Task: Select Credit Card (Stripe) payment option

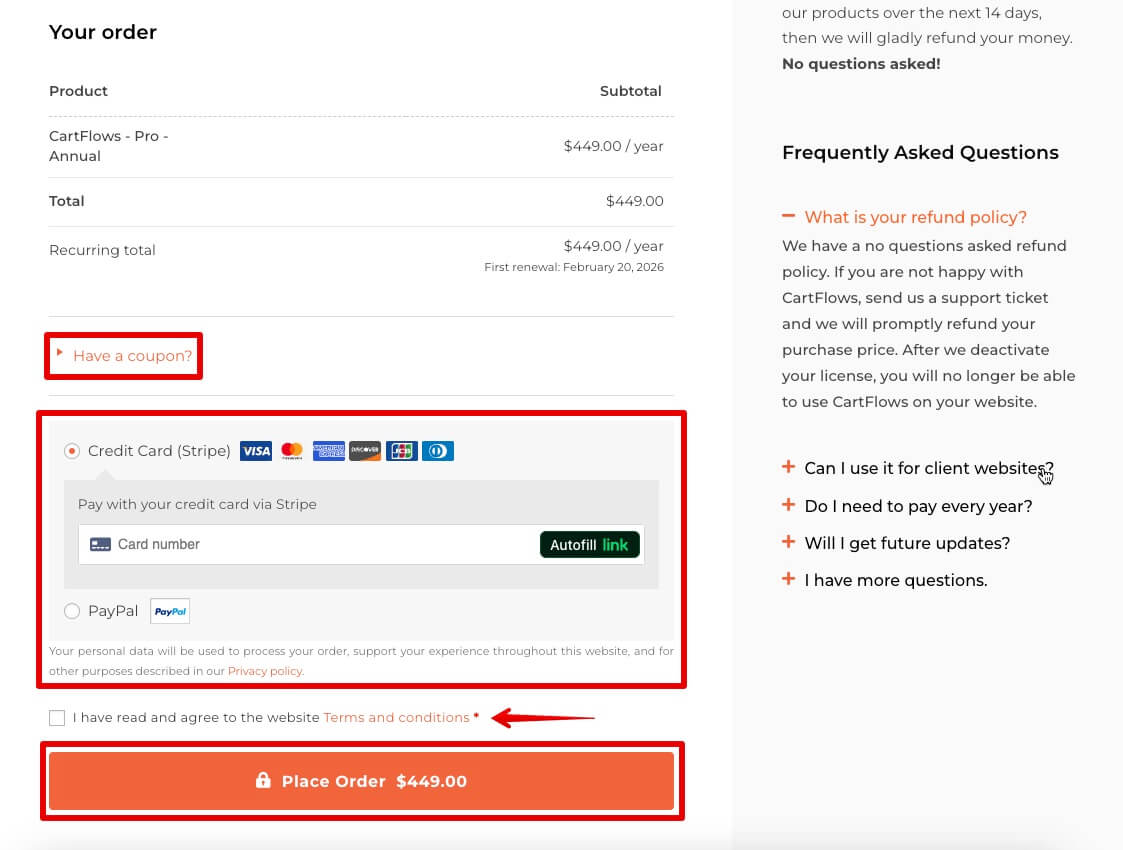Action: click(x=72, y=451)
